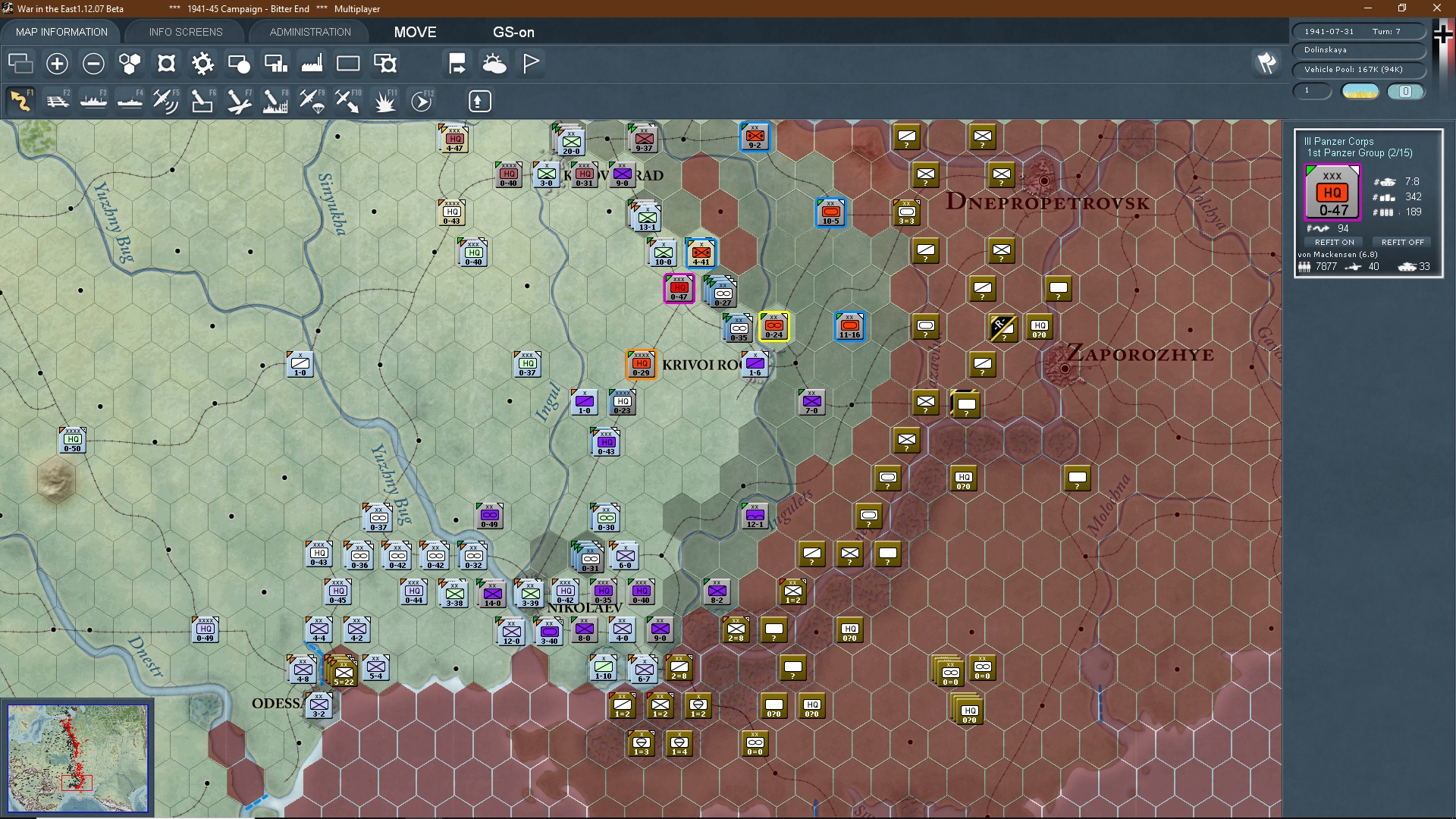This screenshot has width=1456, height=819.
Task: Open the MAP INFORMATION tab
Action: point(61,32)
